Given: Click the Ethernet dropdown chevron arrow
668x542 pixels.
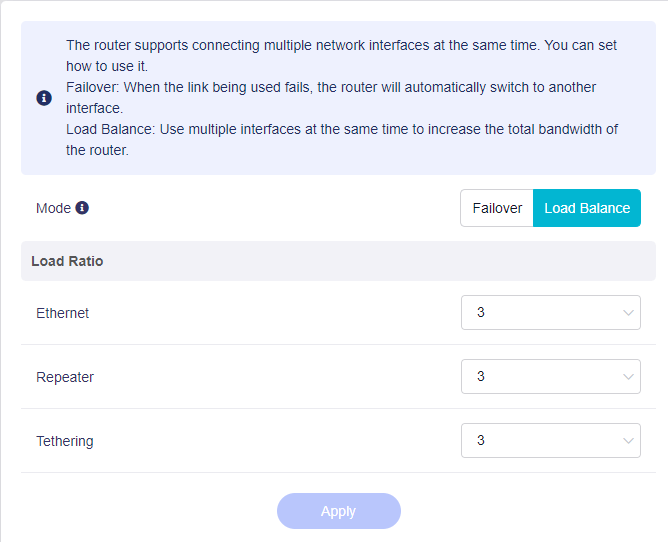Looking at the screenshot, I should coord(629,313).
